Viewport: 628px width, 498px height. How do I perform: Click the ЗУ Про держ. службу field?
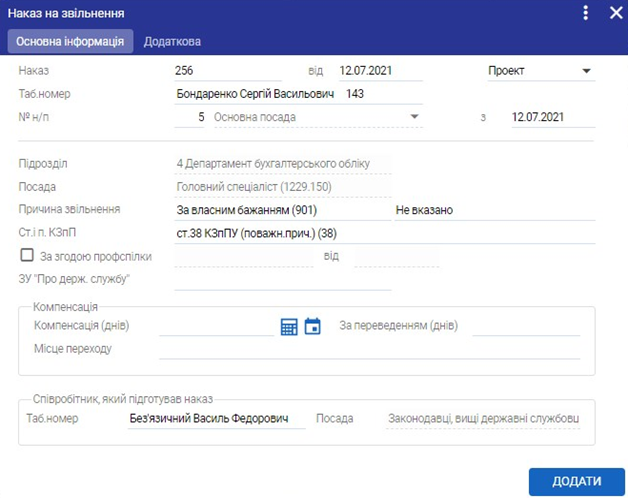point(282,279)
